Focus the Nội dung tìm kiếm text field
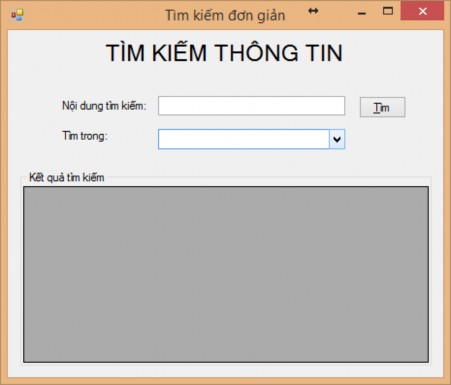Viewport: 451px width, 385px height. [x=251, y=106]
